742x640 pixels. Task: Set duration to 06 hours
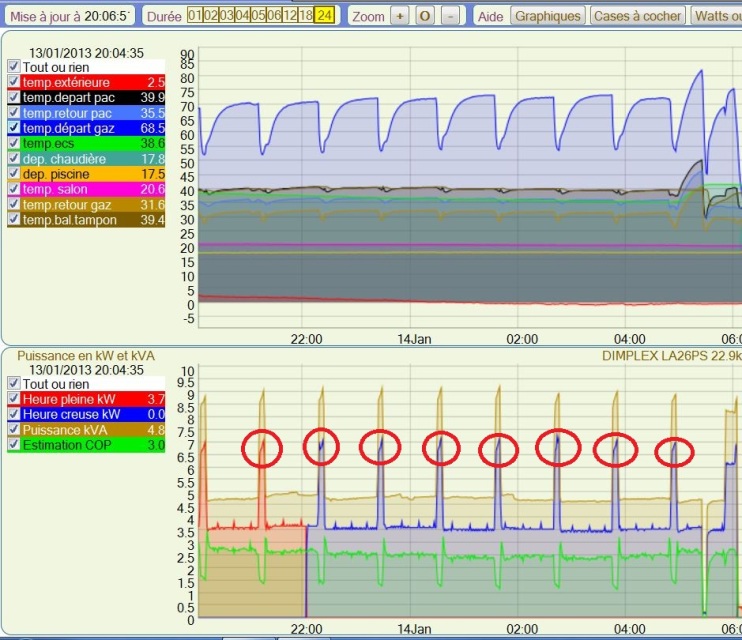[273, 16]
